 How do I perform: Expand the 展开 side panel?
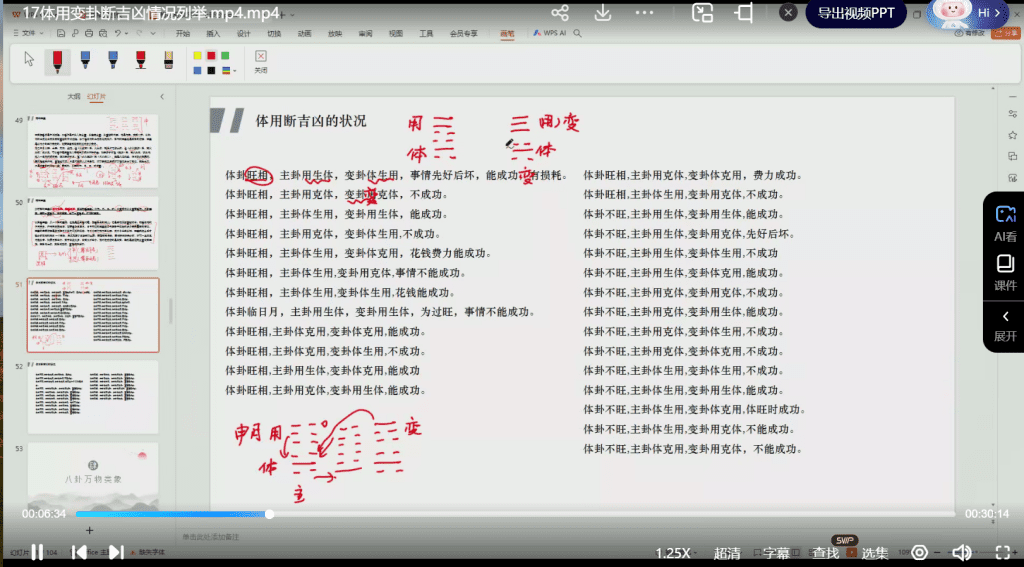pos(1004,323)
